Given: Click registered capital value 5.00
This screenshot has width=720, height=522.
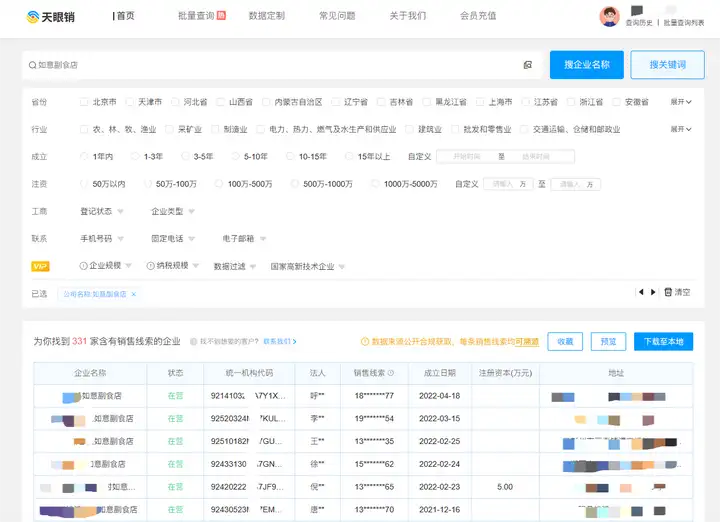Looking at the screenshot, I should [505, 487].
